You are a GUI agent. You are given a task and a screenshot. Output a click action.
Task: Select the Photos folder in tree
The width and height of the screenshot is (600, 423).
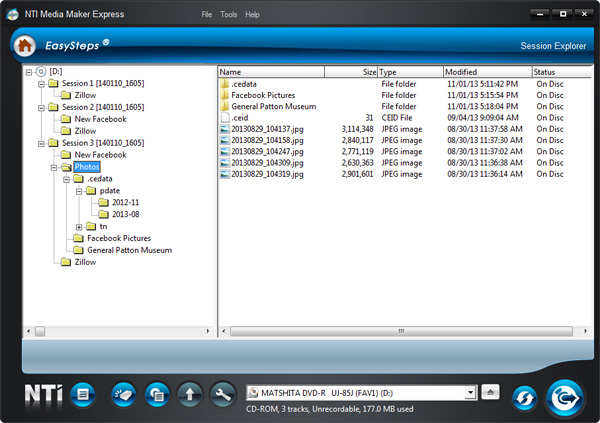pos(87,167)
